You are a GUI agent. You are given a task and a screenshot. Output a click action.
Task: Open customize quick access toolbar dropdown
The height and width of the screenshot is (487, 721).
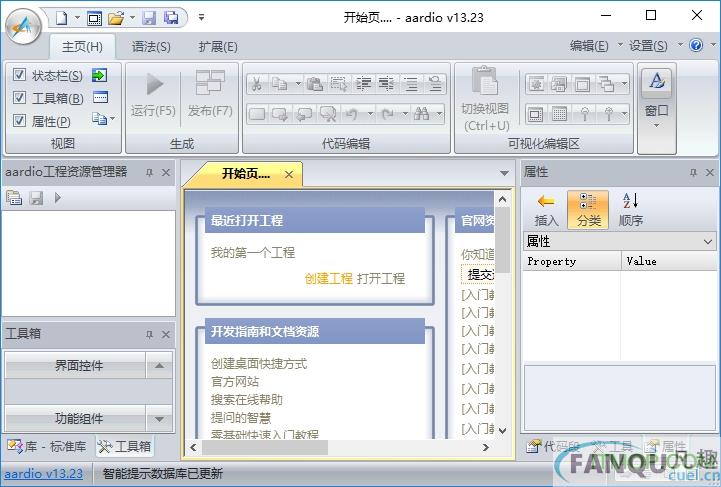click(x=201, y=18)
